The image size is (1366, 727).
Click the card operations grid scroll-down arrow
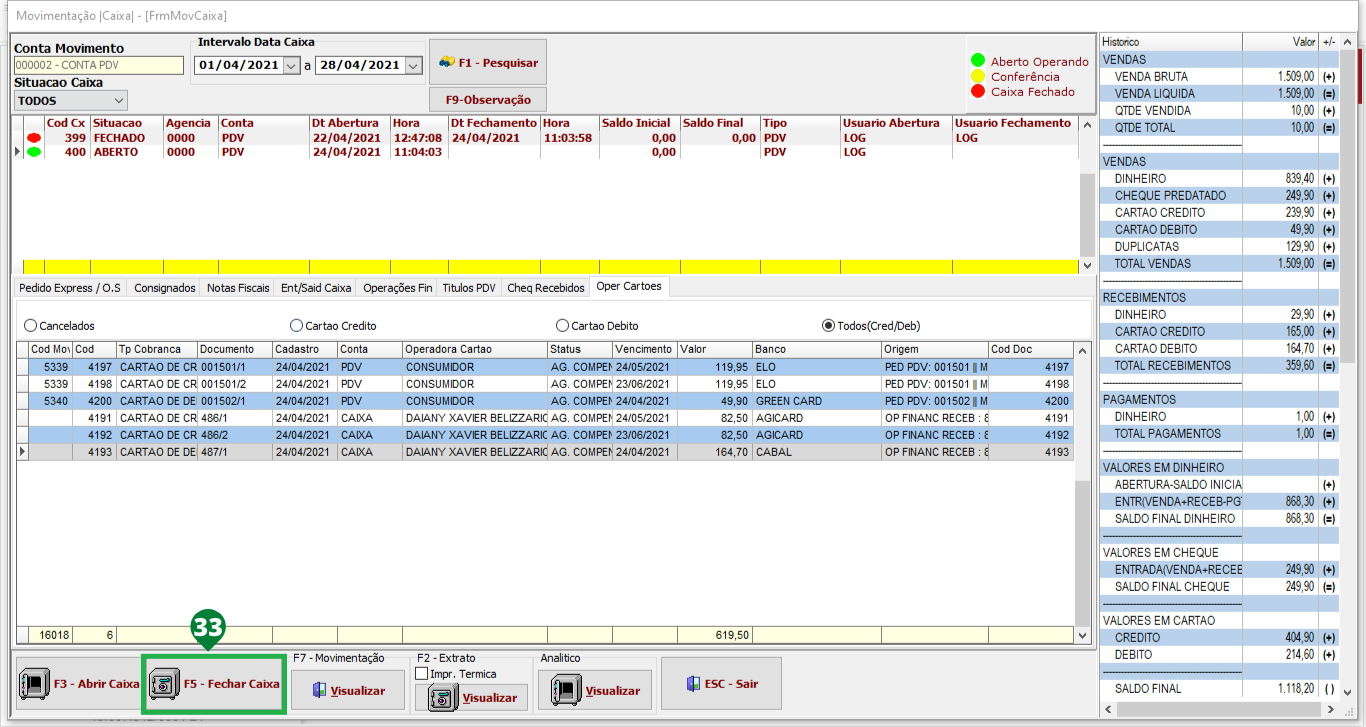[x=1081, y=634]
